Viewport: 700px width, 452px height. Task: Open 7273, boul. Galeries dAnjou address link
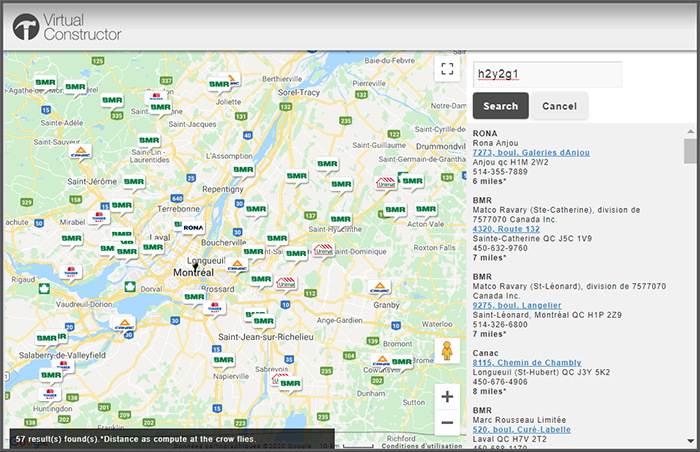[531, 153]
